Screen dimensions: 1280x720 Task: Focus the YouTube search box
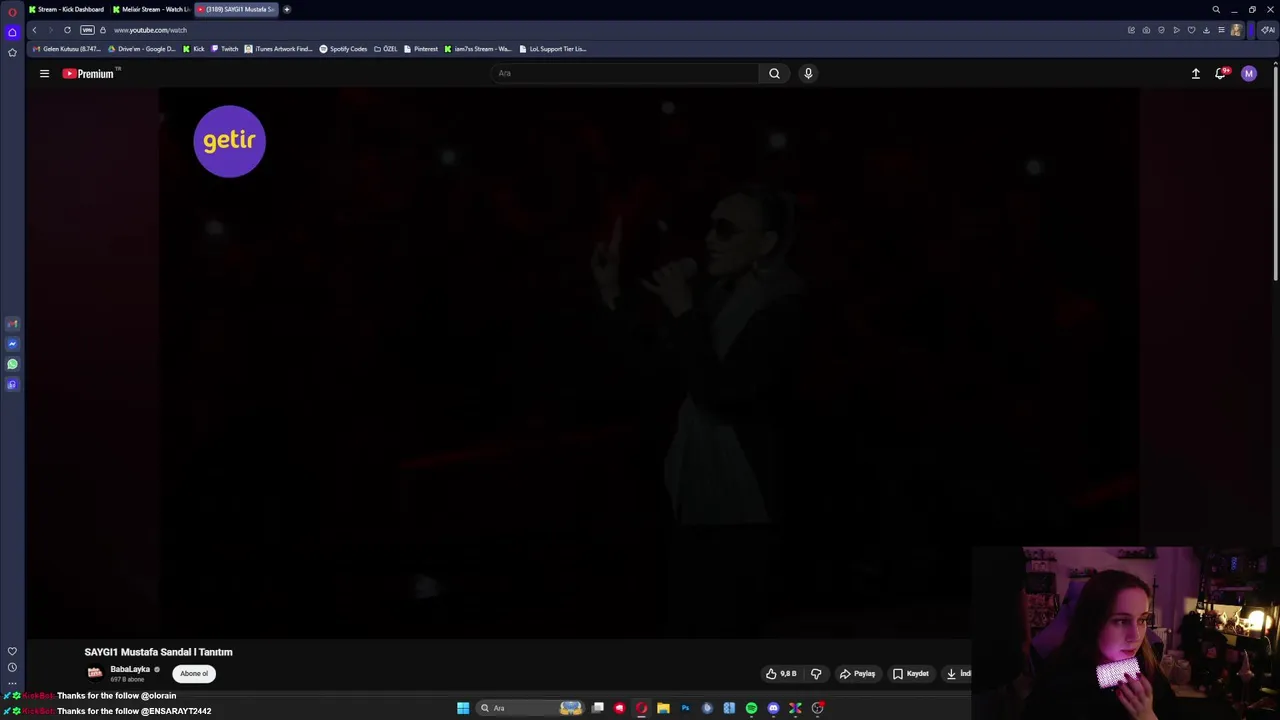624,73
